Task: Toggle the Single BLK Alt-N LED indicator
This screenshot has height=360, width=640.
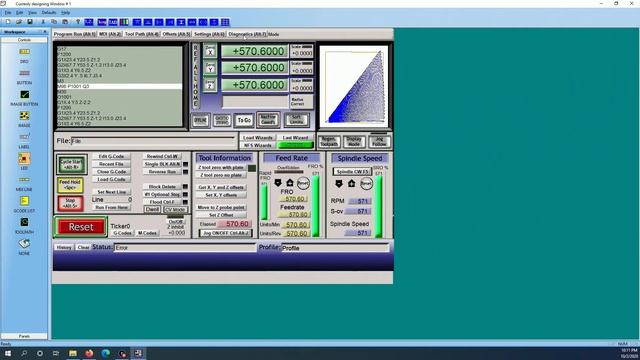Action: [185, 164]
